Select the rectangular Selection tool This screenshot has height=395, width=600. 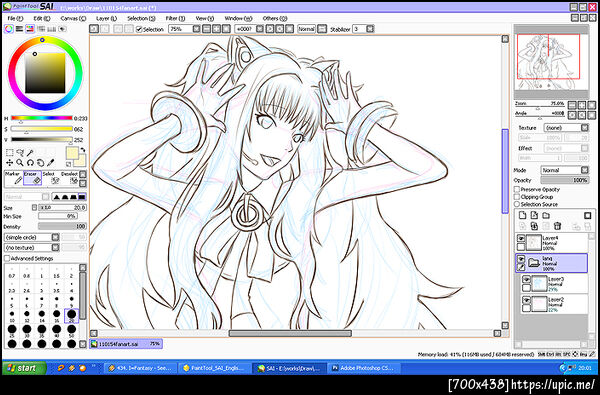(x=10, y=153)
